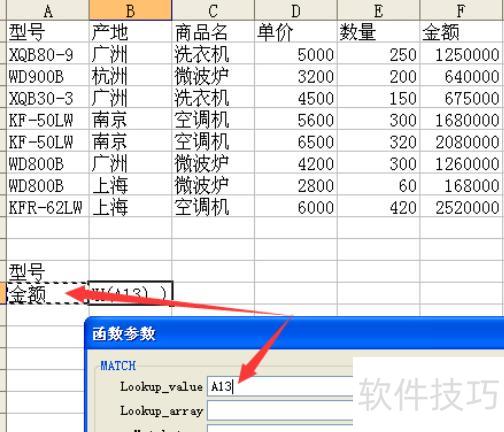Click the empty Lookup_array input field
Screen dimensions: 504x432
coord(280,410)
